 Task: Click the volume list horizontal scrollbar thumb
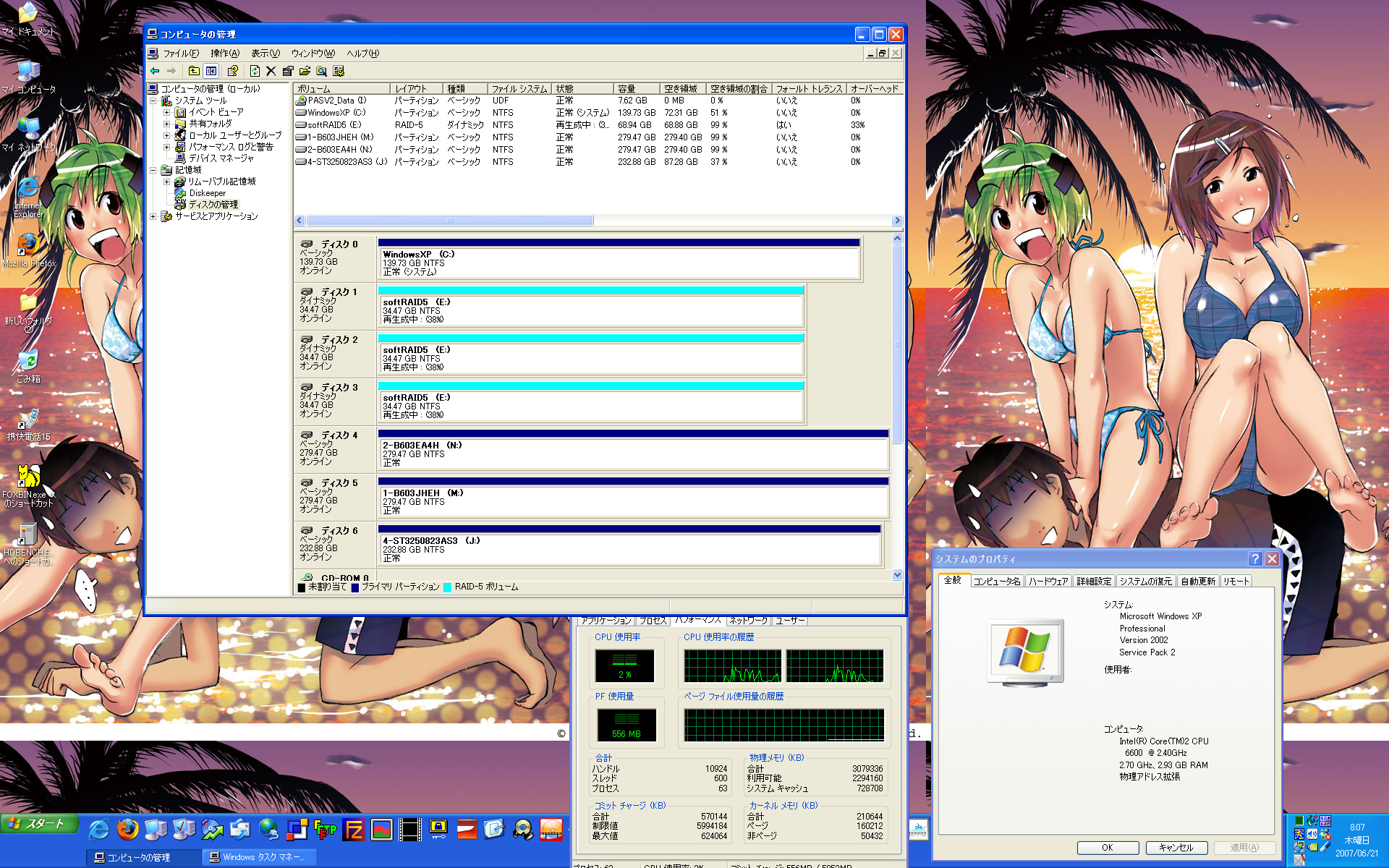tap(449, 221)
